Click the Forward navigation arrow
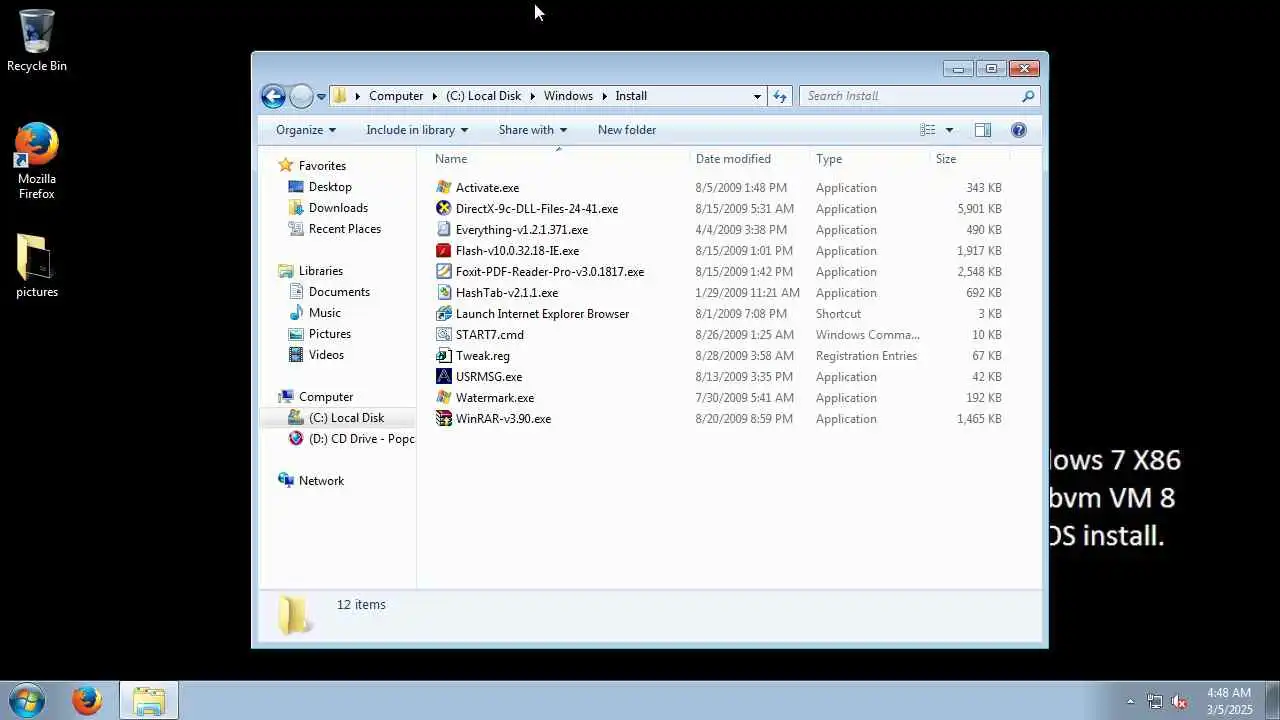Image resolution: width=1280 pixels, height=720 pixels. pos(301,96)
